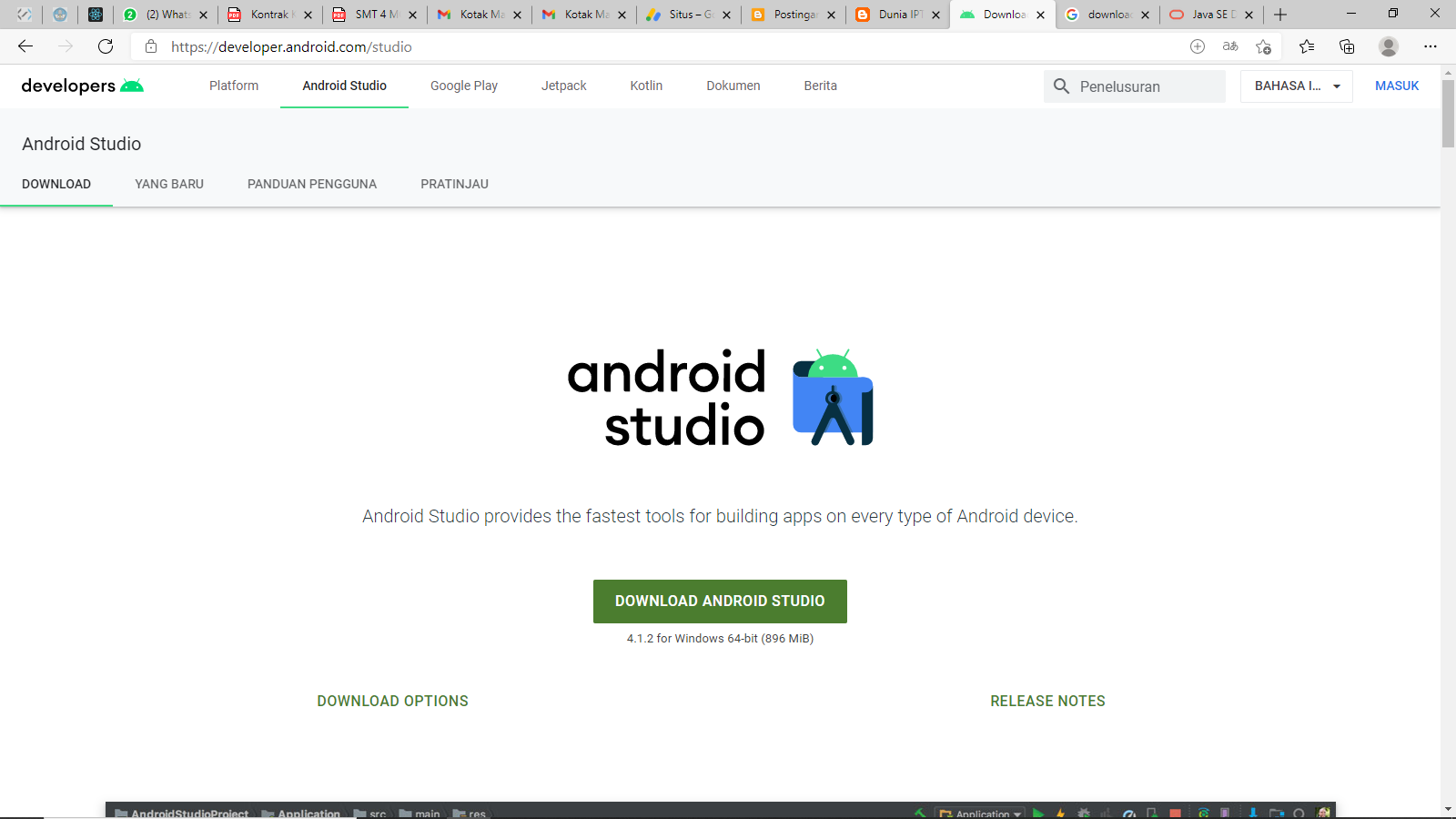Click the vertical scrollbar thumb
Image resolution: width=1456 pixels, height=819 pixels.
pos(1448,113)
